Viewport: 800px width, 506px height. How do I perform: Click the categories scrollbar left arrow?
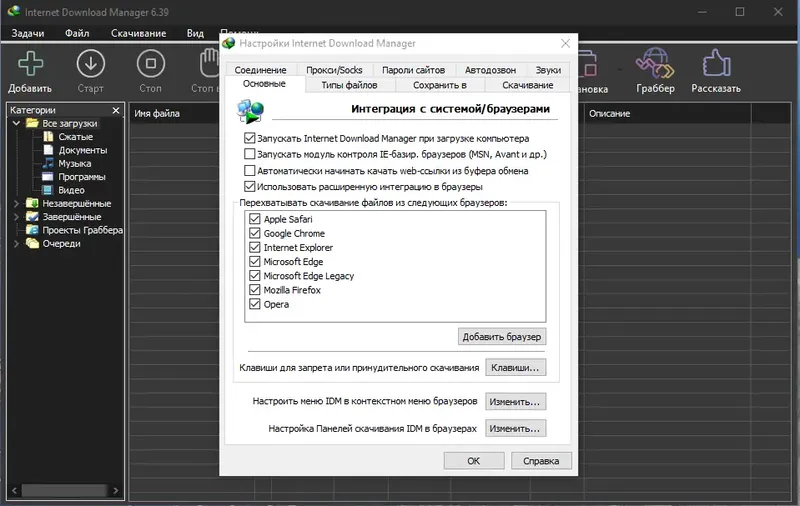[x=14, y=491]
